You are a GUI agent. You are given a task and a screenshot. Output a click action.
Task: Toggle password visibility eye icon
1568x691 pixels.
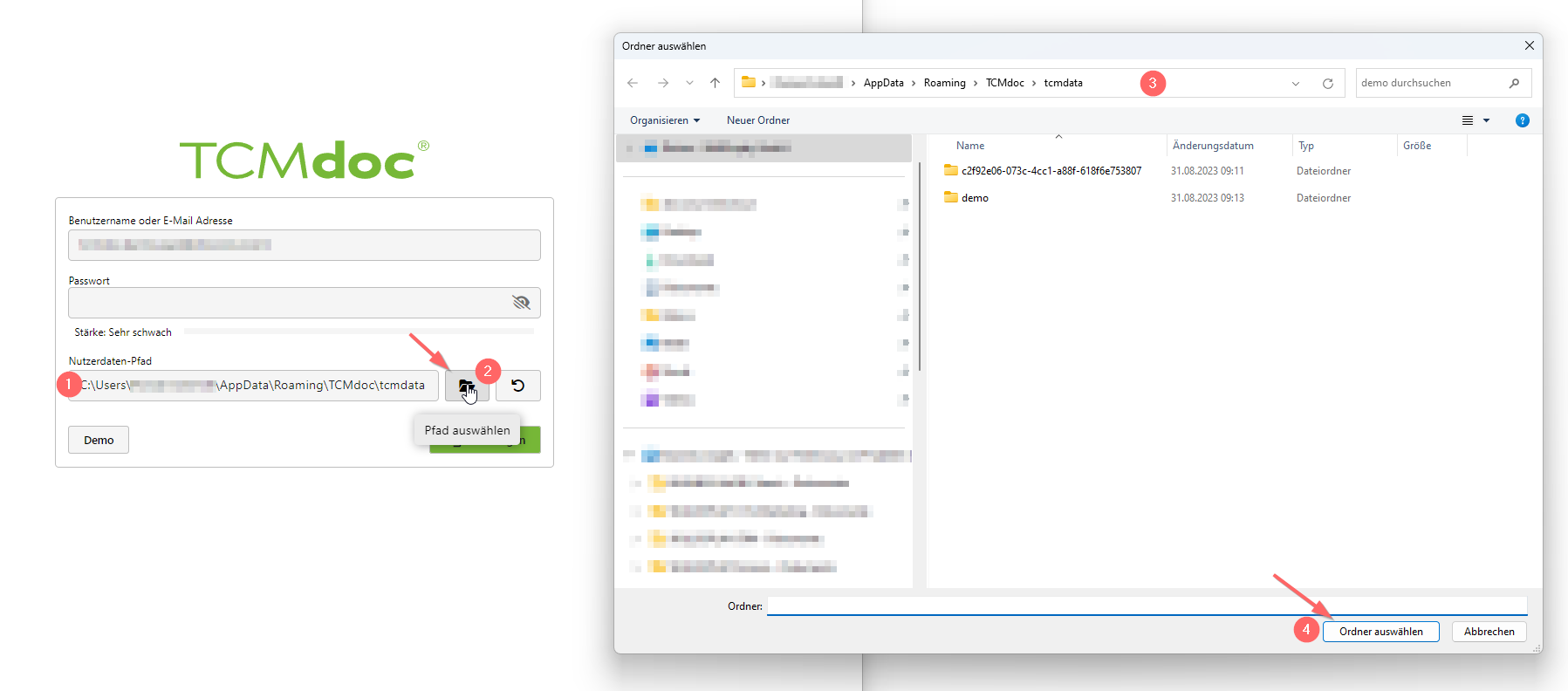pos(521,303)
